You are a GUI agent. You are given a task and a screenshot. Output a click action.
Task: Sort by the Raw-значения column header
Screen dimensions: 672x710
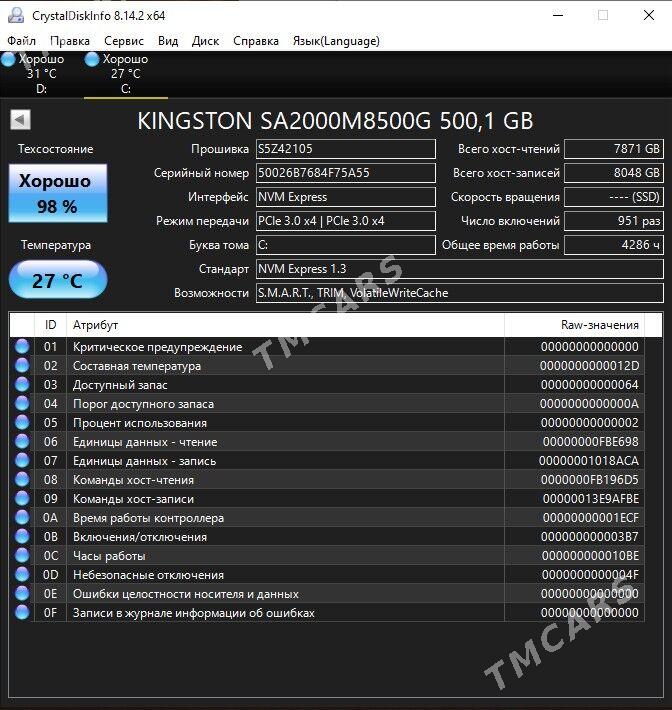click(x=574, y=325)
